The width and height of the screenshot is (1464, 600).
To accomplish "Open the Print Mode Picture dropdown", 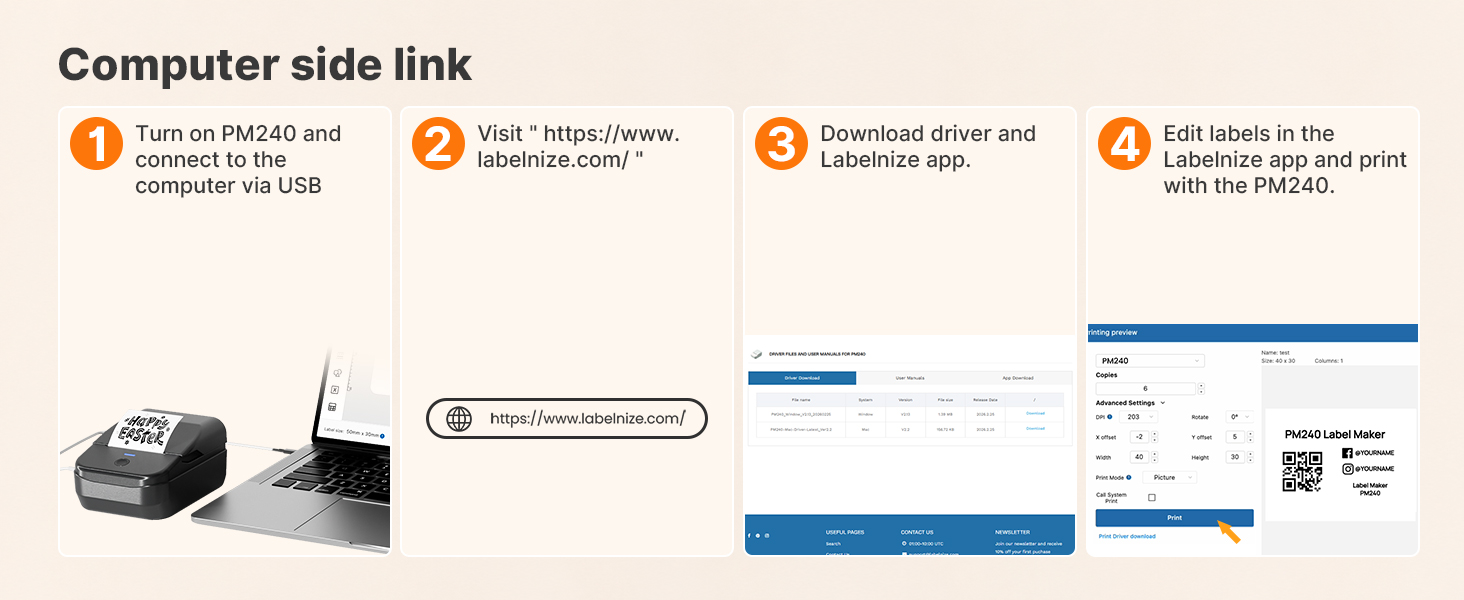I will pos(1170,477).
